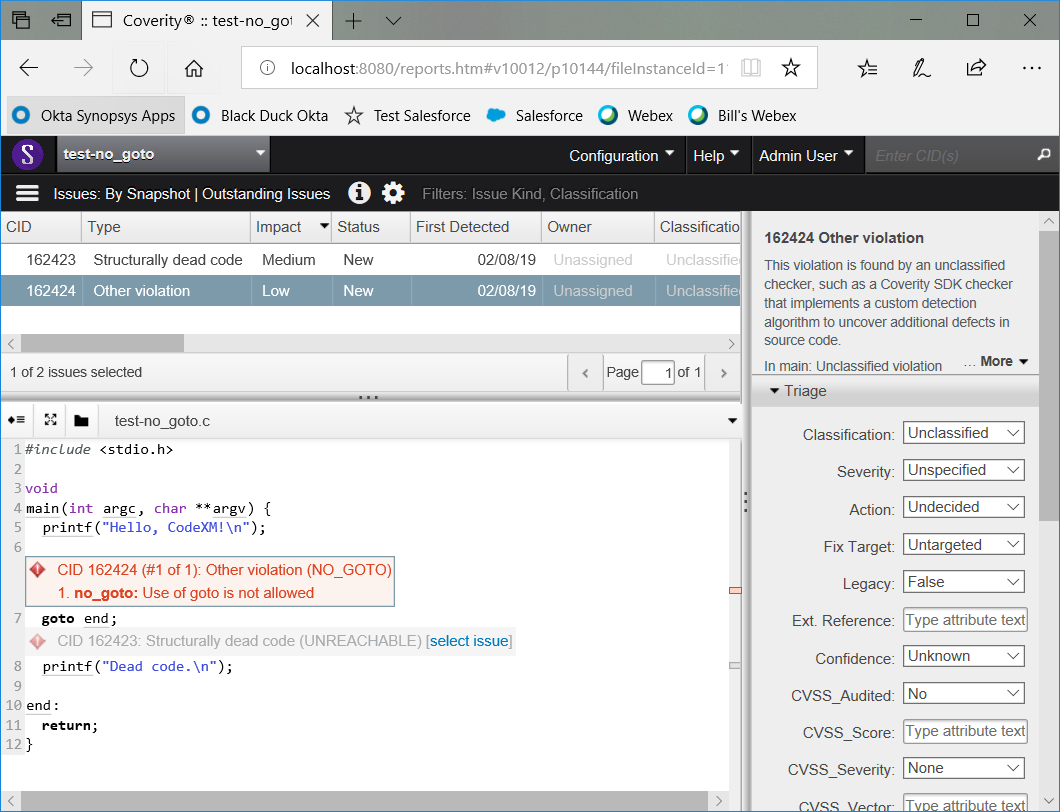Image resolution: width=1060 pixels, height=812 pixels.
Task: Open Bill's Webex bookmark
Action: (742, 116)
